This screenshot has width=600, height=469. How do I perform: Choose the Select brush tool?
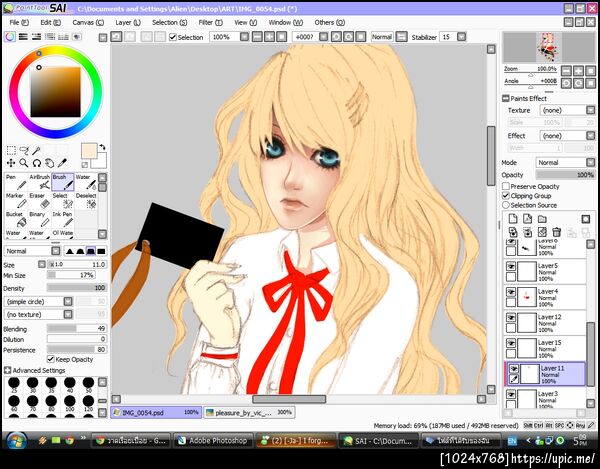62,200
